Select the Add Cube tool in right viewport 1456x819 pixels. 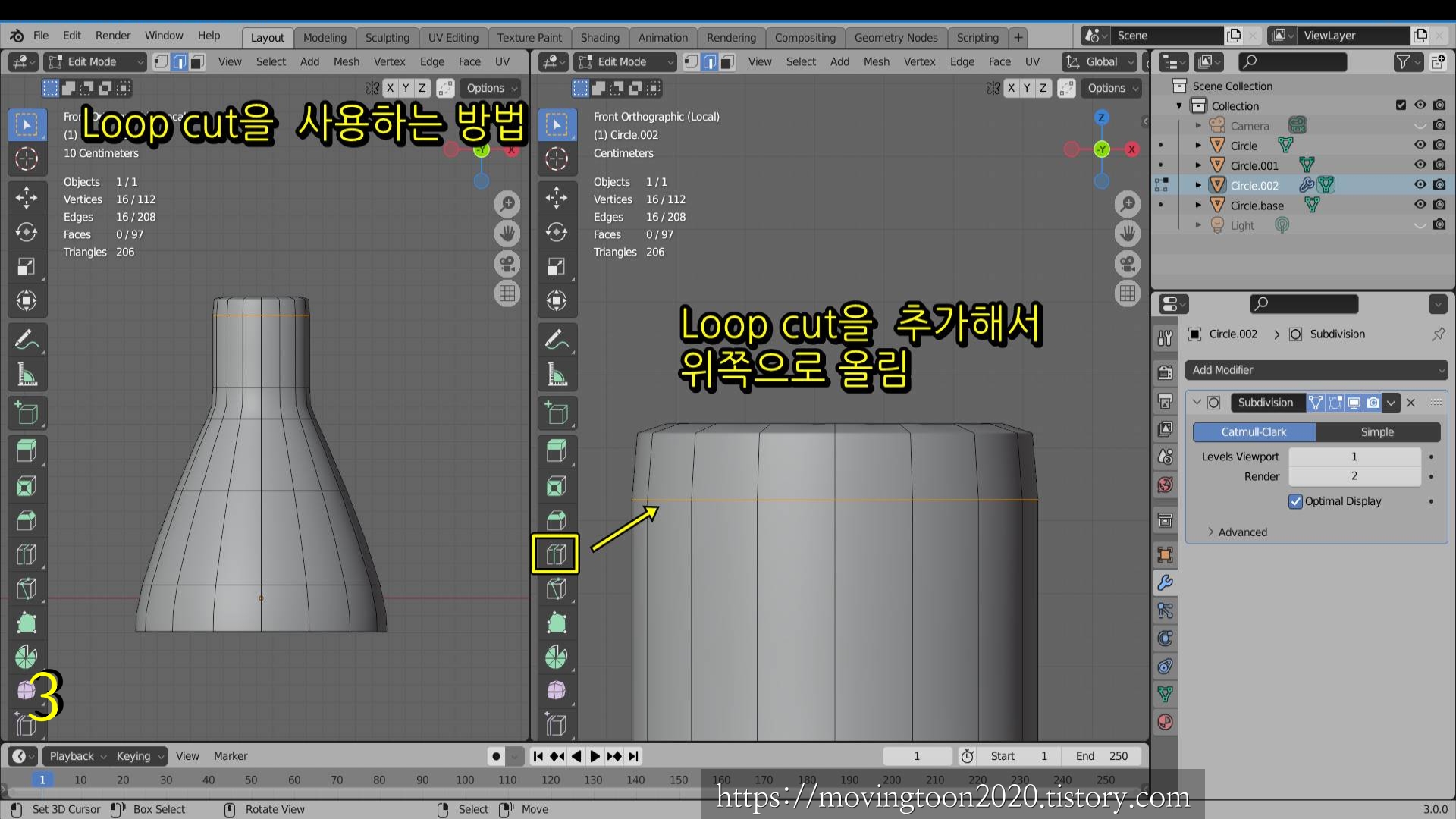(557, 413)
